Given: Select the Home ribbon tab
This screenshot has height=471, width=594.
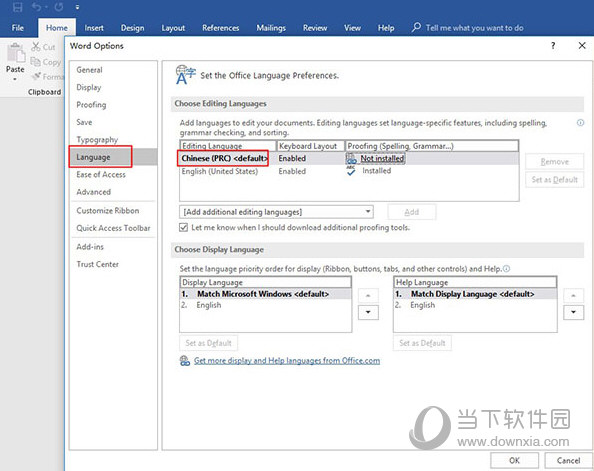Looking at the screenshot, I should pyautogui.click(x=57, y=28).
